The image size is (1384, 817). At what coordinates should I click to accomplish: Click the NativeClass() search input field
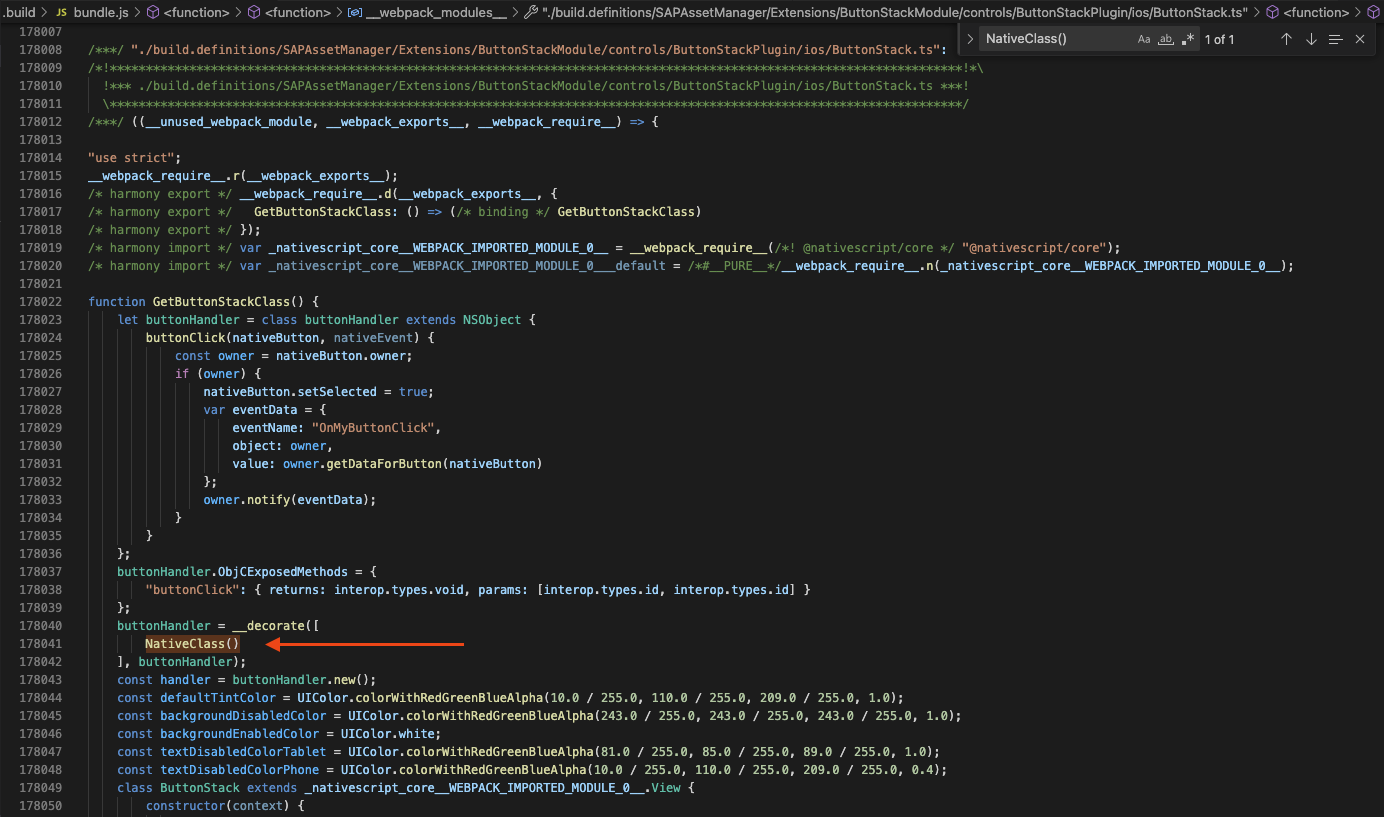click(x=1055, y=39)
